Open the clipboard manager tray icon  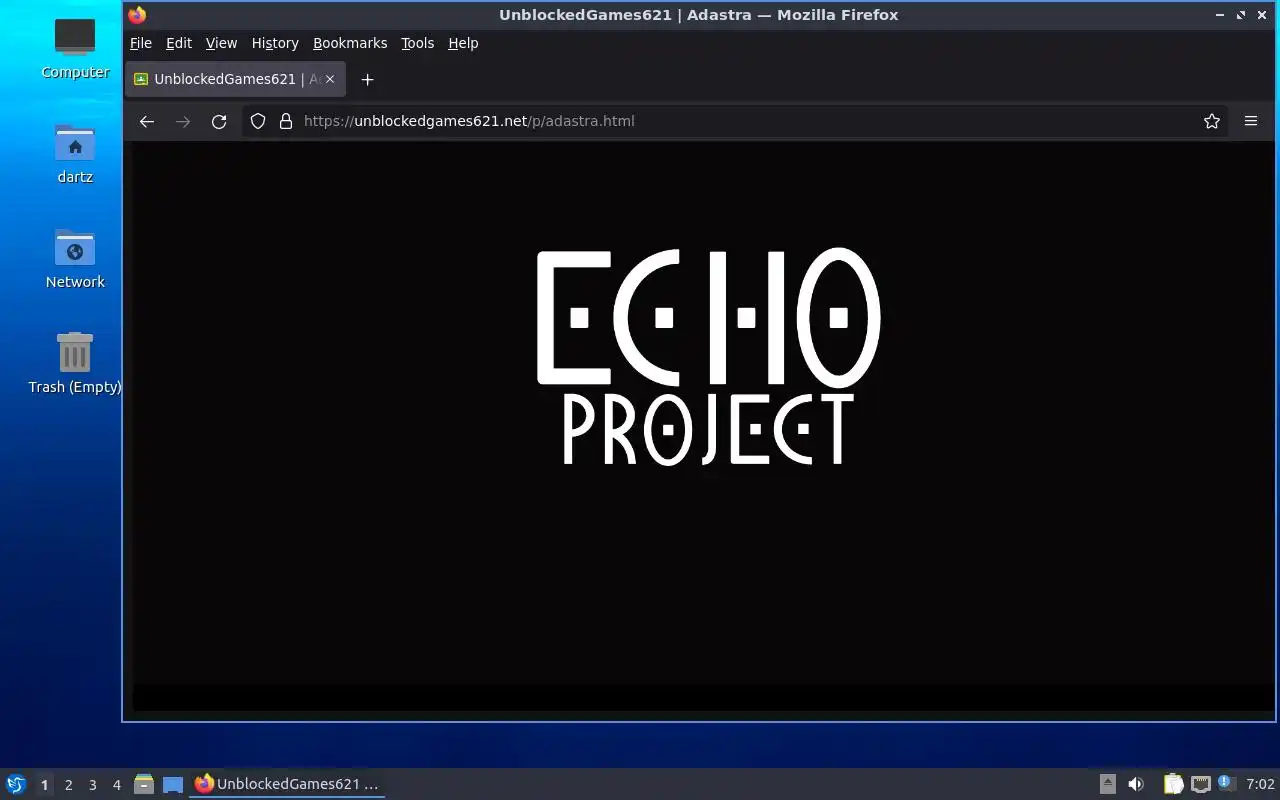click(x=1173, y=784)
